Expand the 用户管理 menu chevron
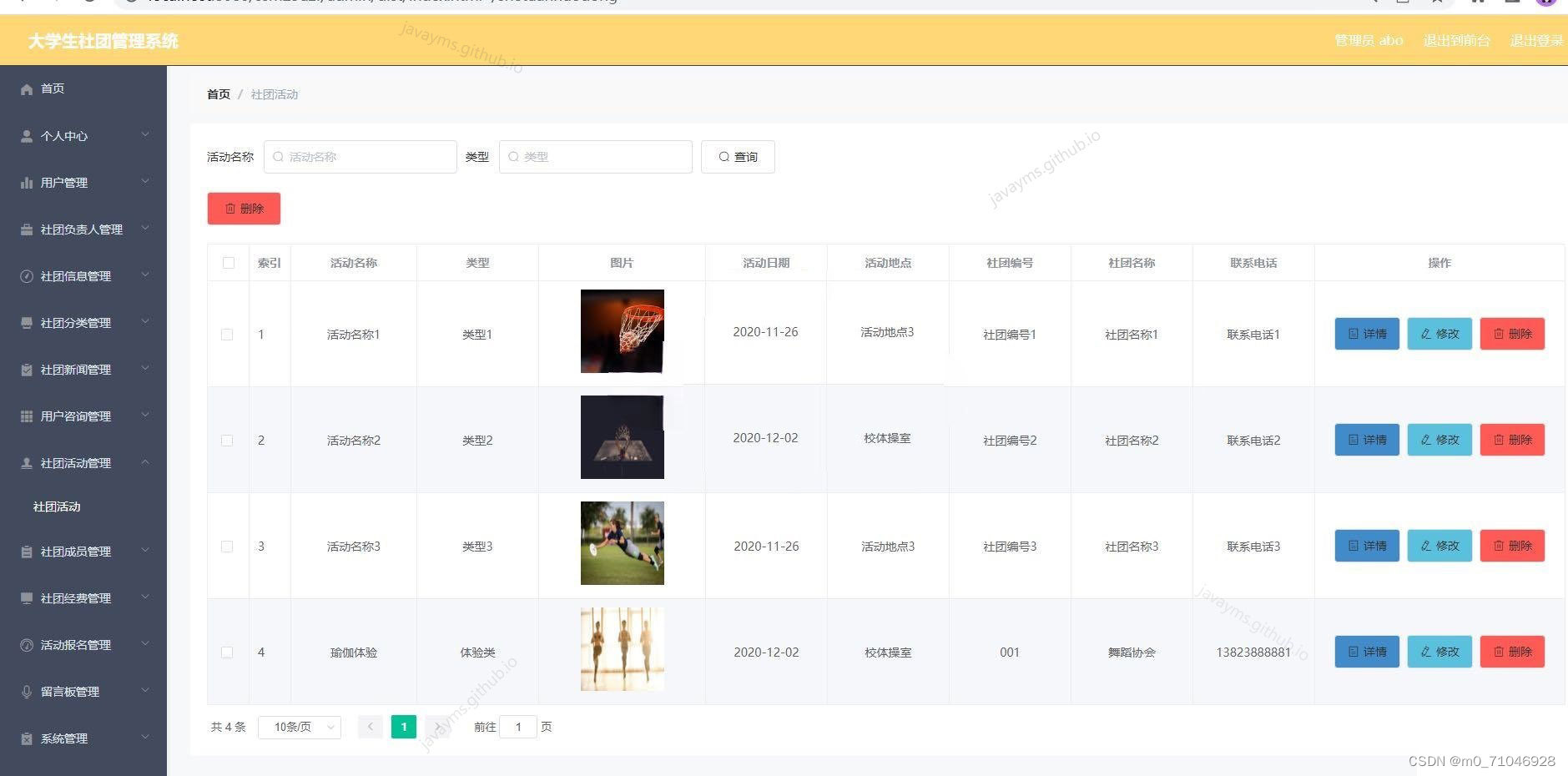This screenshot has width=1568, height=776. (145, 181)
